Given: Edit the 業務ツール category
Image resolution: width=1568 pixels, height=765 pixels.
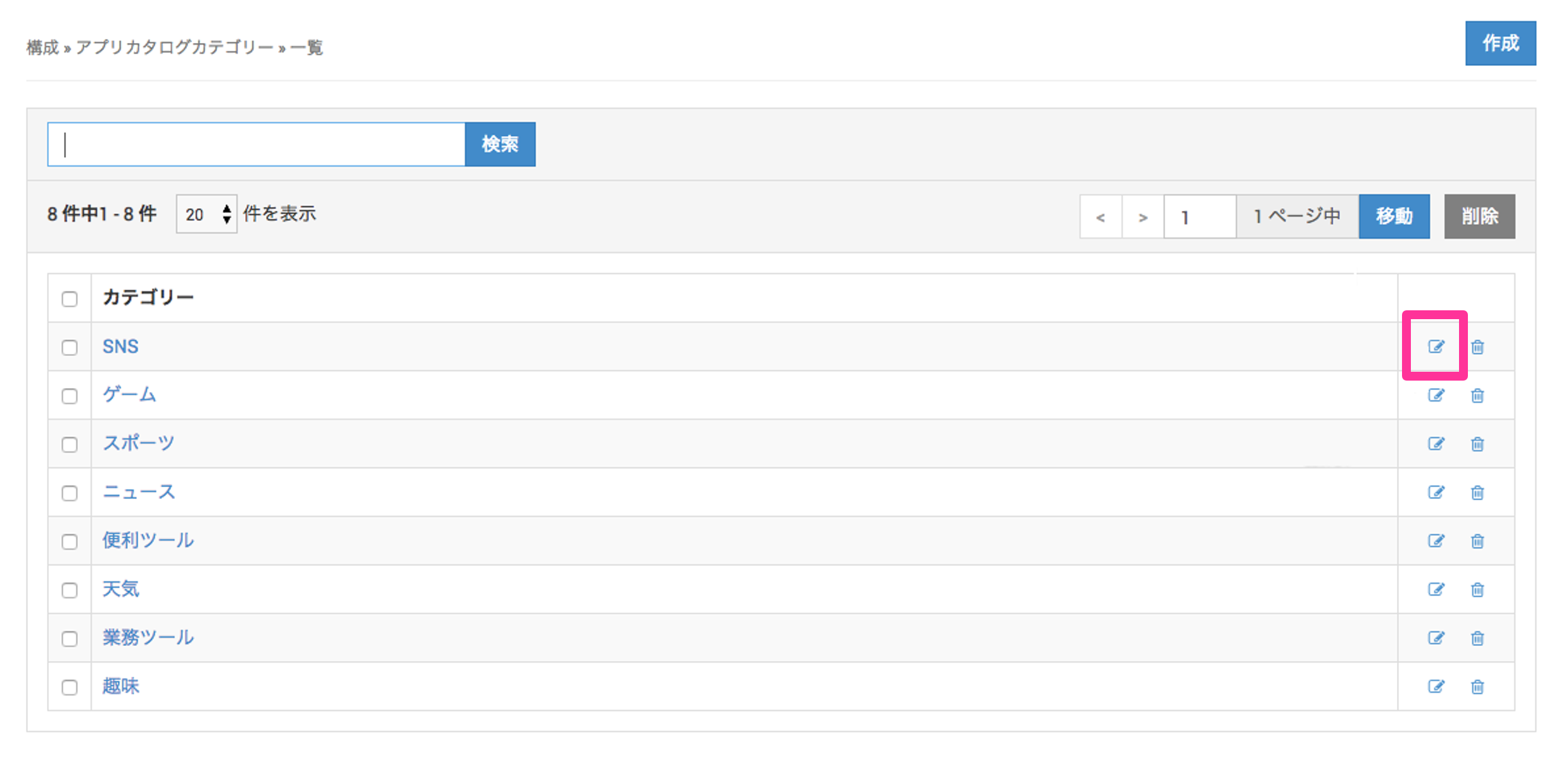Looking at the screenshot, I should (1436, 638).
